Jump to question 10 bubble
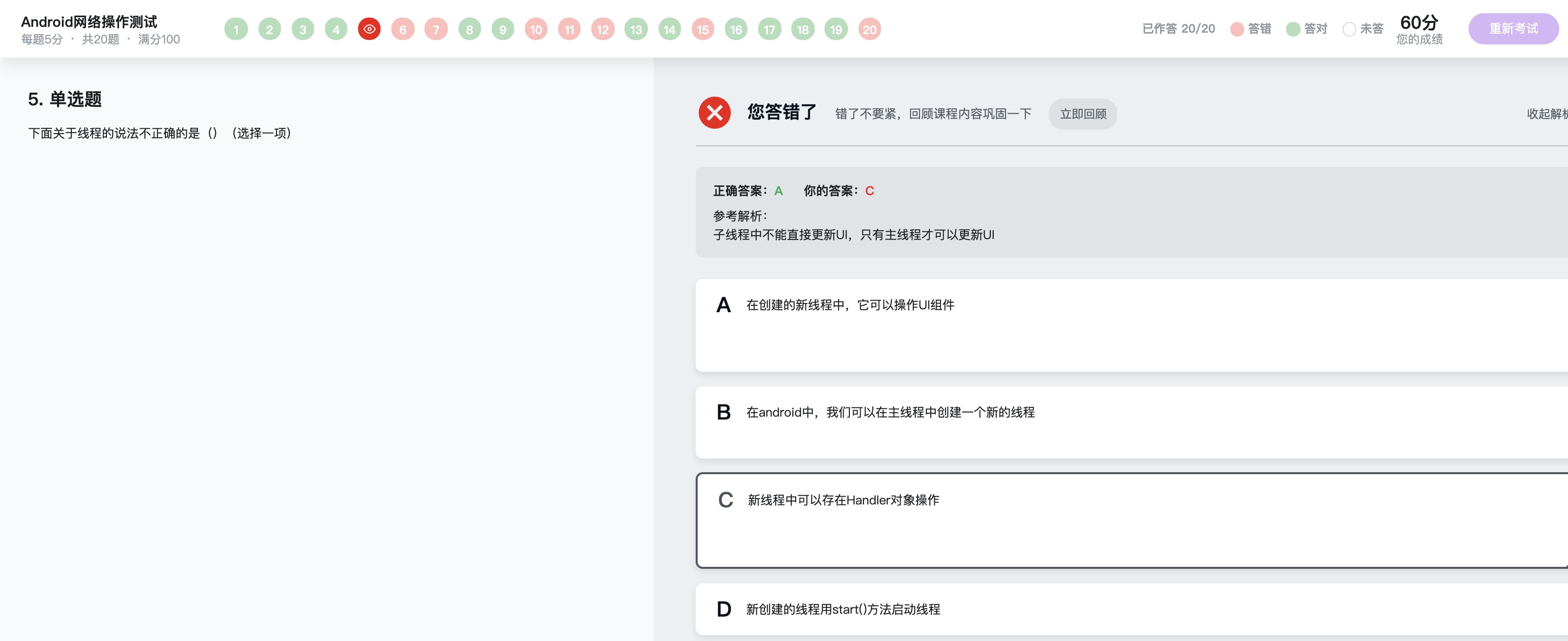 tap(536, 29)
